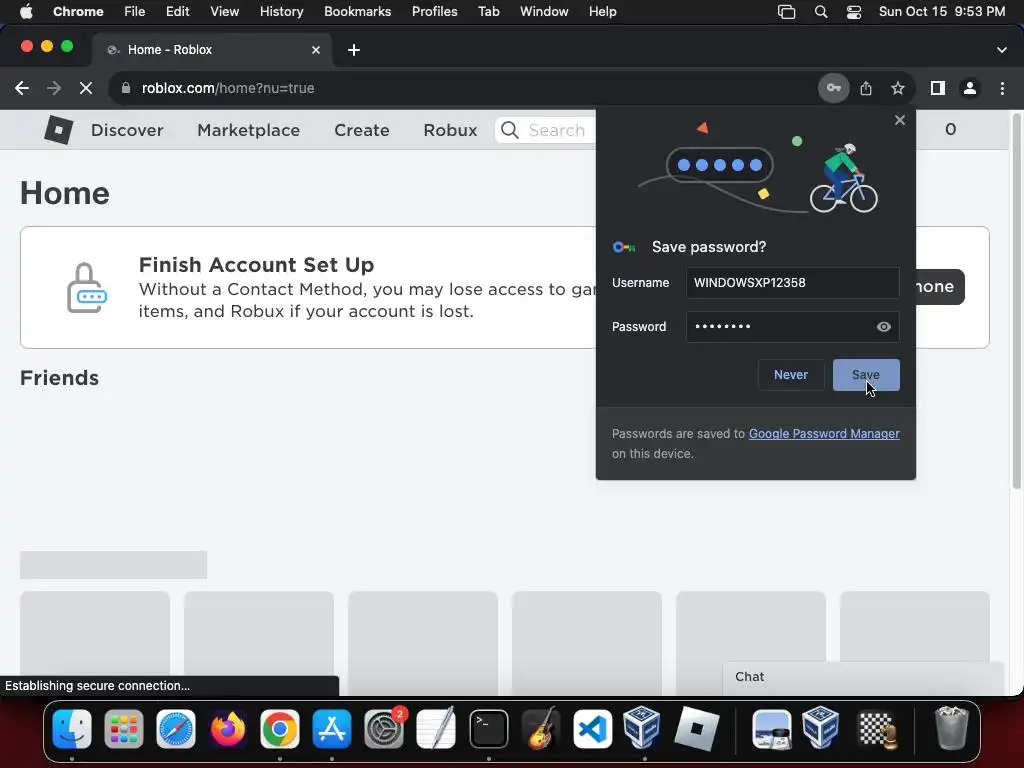Open Control Center in menu bar
Viewport: 1024px width, 768px height.
click(x=854, y=12)
